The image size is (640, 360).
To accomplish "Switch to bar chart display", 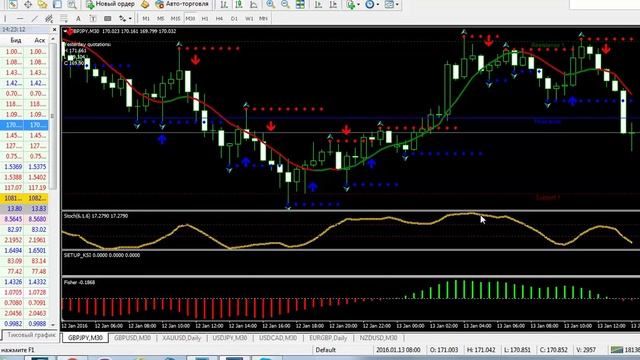I will point(224,4).
